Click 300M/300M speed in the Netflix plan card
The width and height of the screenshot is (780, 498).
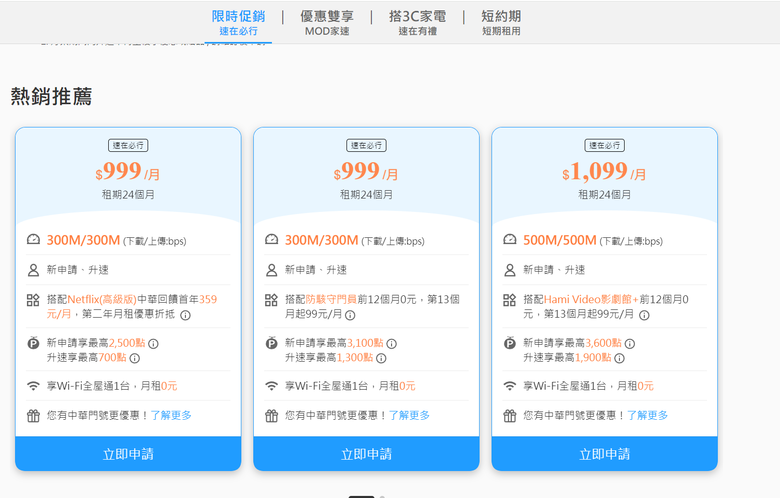pyautogui.click(x=83, y=240)
